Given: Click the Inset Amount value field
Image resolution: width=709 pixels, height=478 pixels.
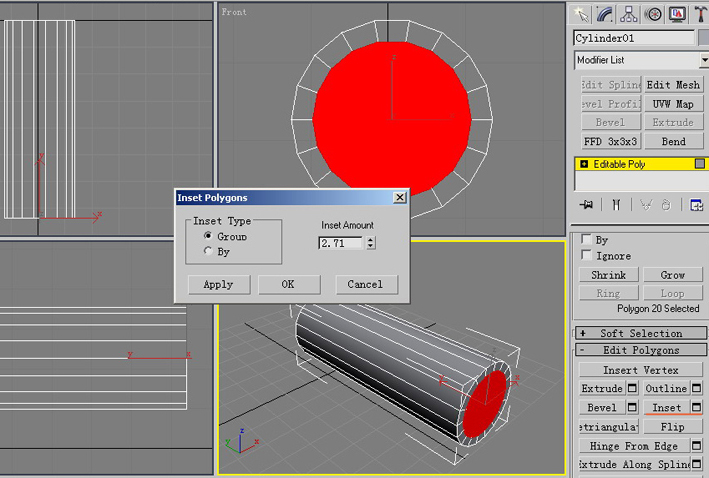Looking at the screenshot, I should coord(341,243).
